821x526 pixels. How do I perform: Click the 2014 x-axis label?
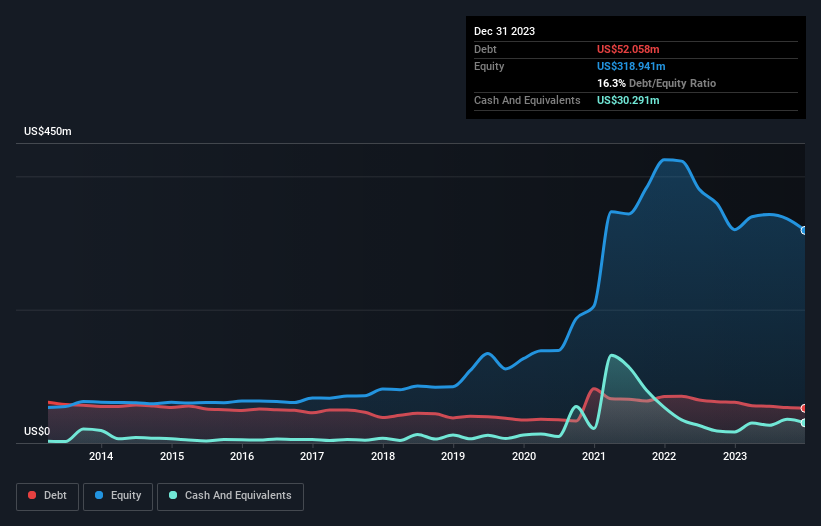click(x=101, y=456)
